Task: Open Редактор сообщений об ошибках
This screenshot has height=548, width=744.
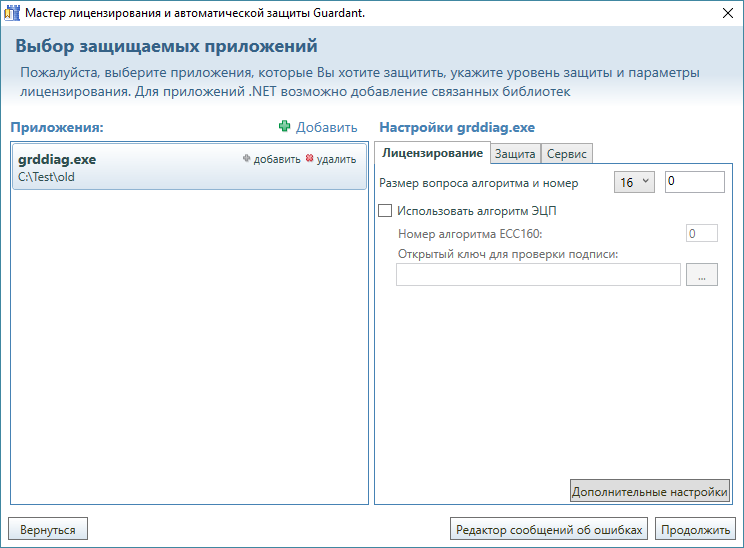Action: coord(549,529)
